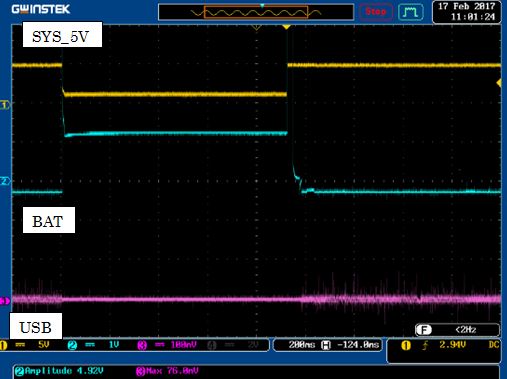Screen dimensions: 507x379
Task: Select the channel 1 5V scale indicator
Action: point(26,345)
